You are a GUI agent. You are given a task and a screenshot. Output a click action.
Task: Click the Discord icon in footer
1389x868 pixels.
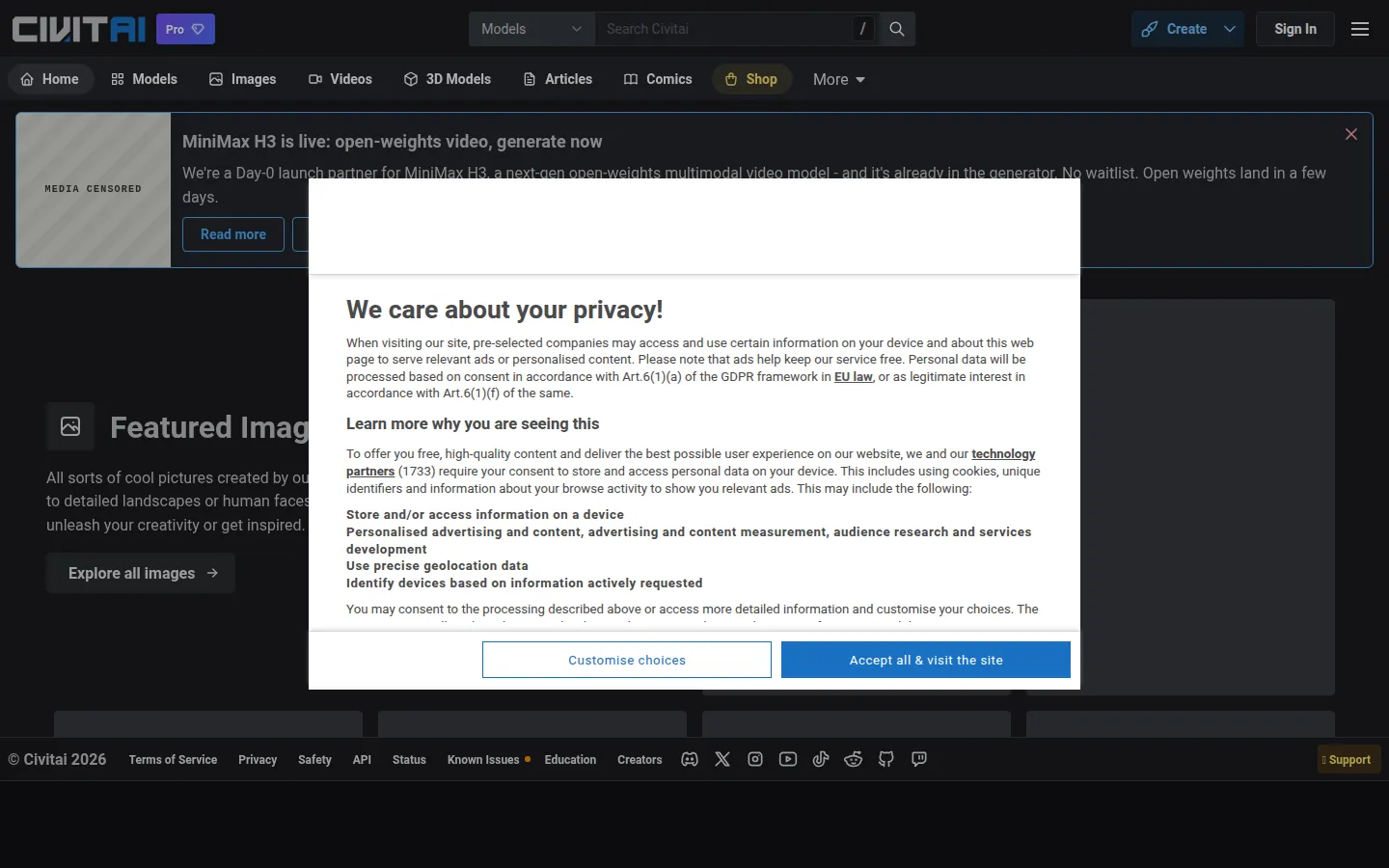tap(690, 760)
